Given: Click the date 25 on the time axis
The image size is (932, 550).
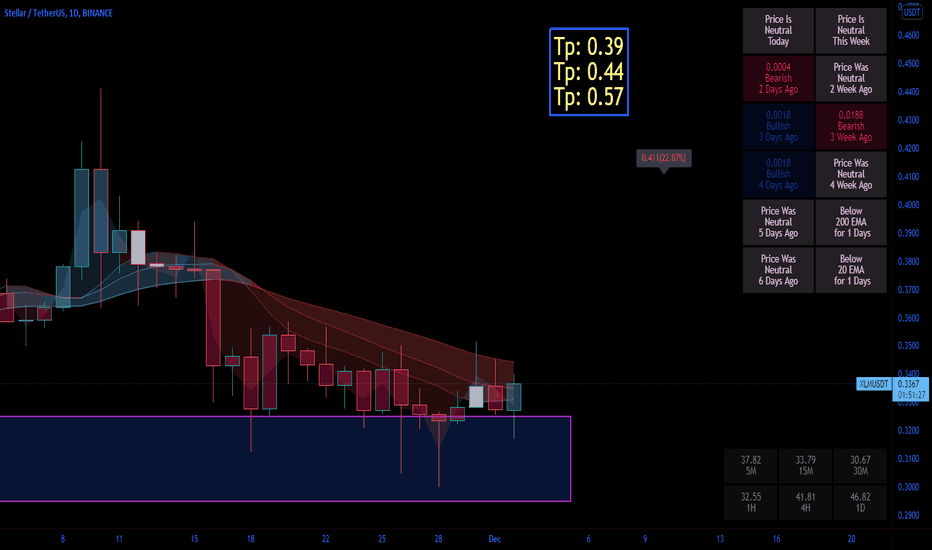Looking at the screenshot, I should coord(382,539).
